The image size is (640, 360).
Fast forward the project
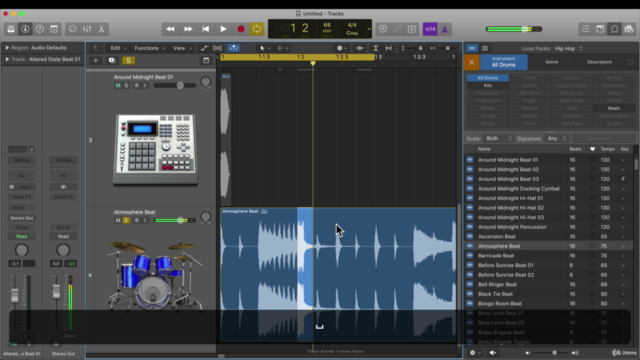[188, 29]
